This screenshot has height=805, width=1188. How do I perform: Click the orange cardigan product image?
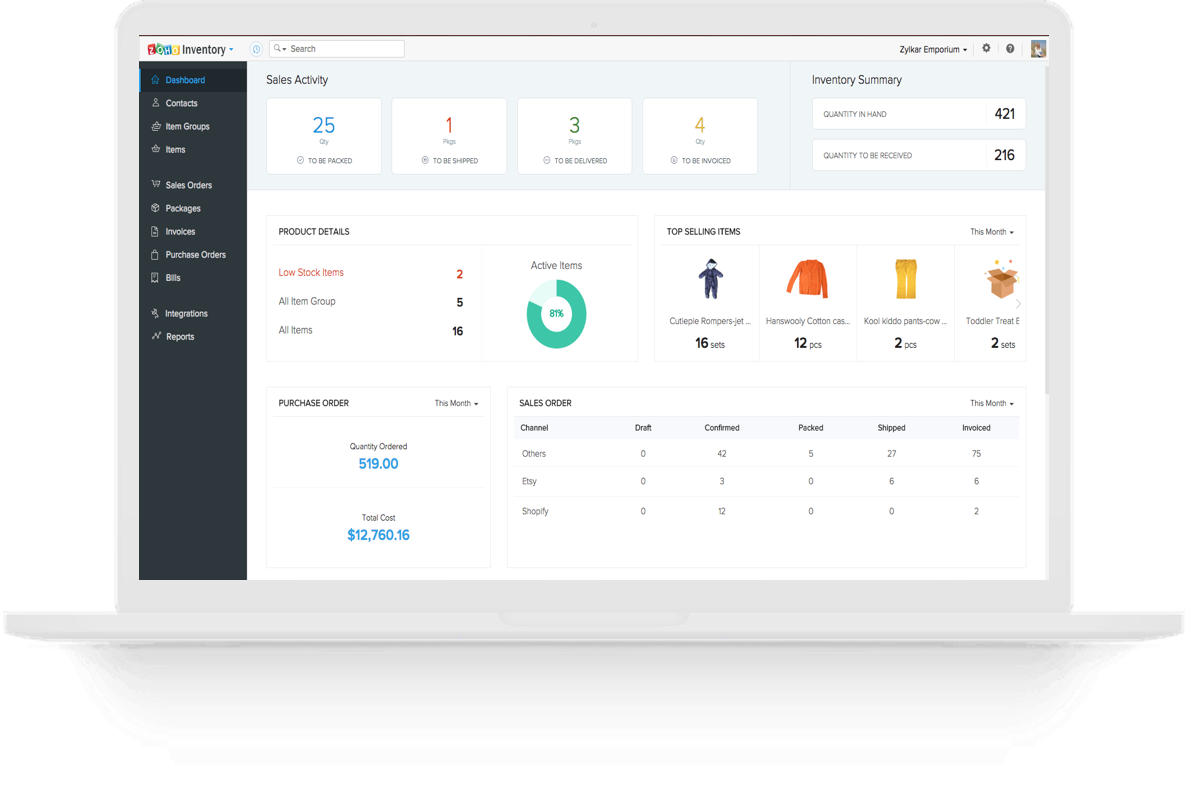click(807, 279)
